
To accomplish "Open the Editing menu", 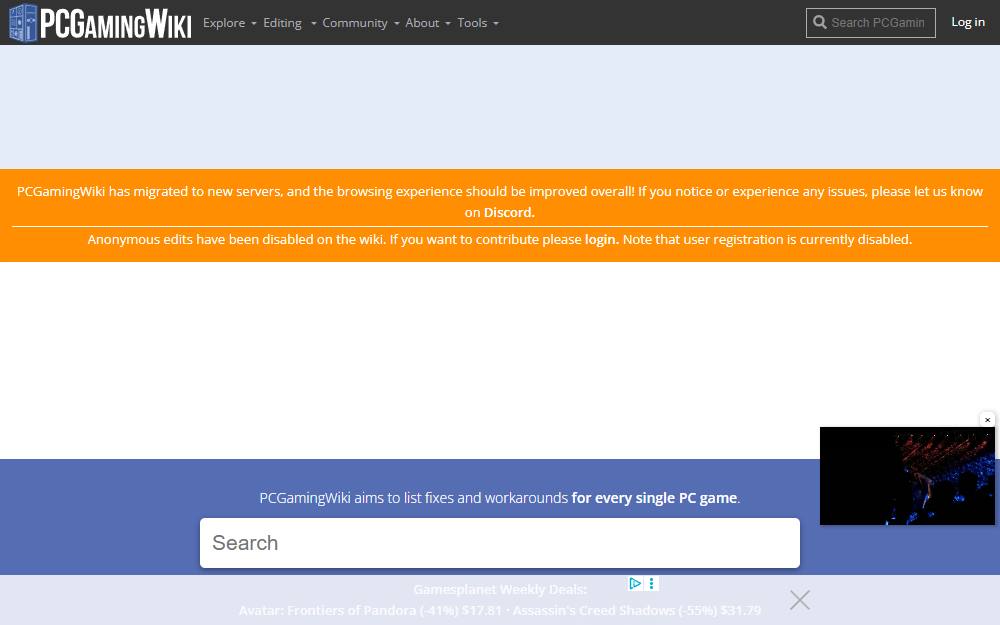I will click(x=290, y=23).
